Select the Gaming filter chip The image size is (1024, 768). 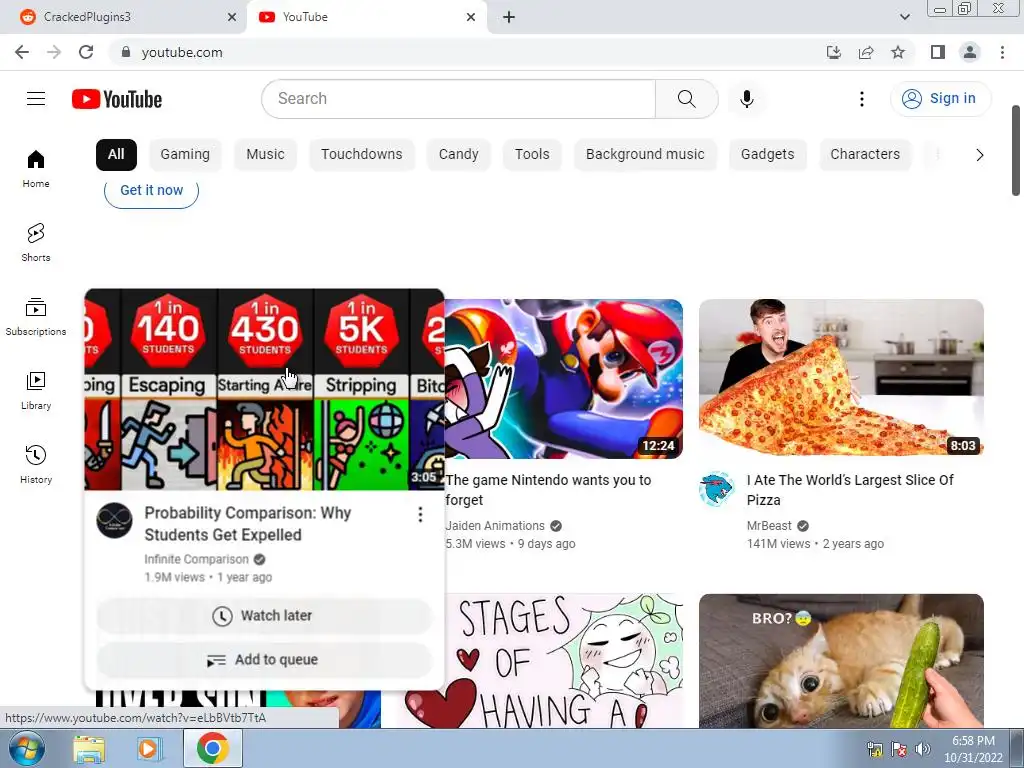click(185, 155)
